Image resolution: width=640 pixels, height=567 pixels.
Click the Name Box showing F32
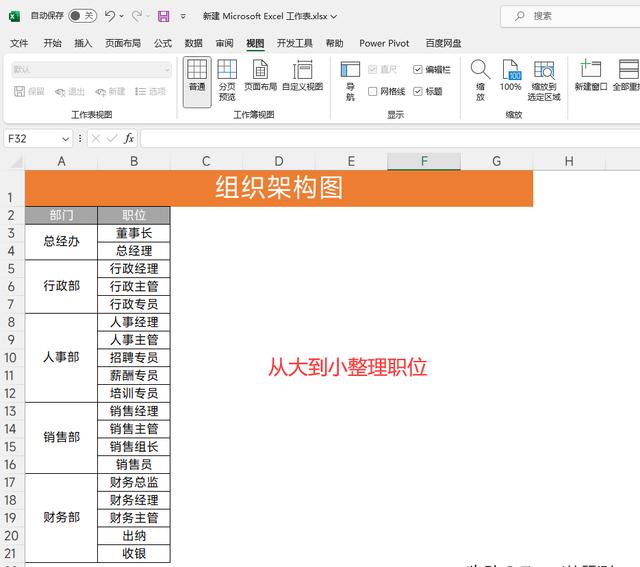coord(33,139)
